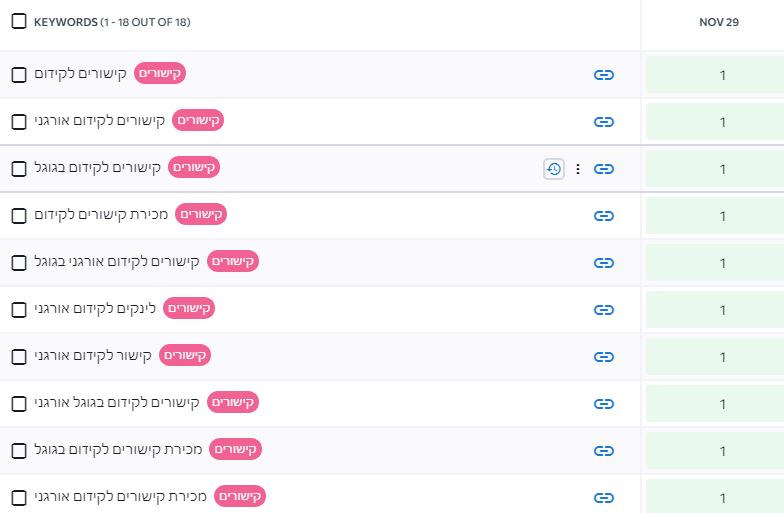The image size is (784, 513).
Task: Select all keywords with header checkbox
Action: coord(19,22)
